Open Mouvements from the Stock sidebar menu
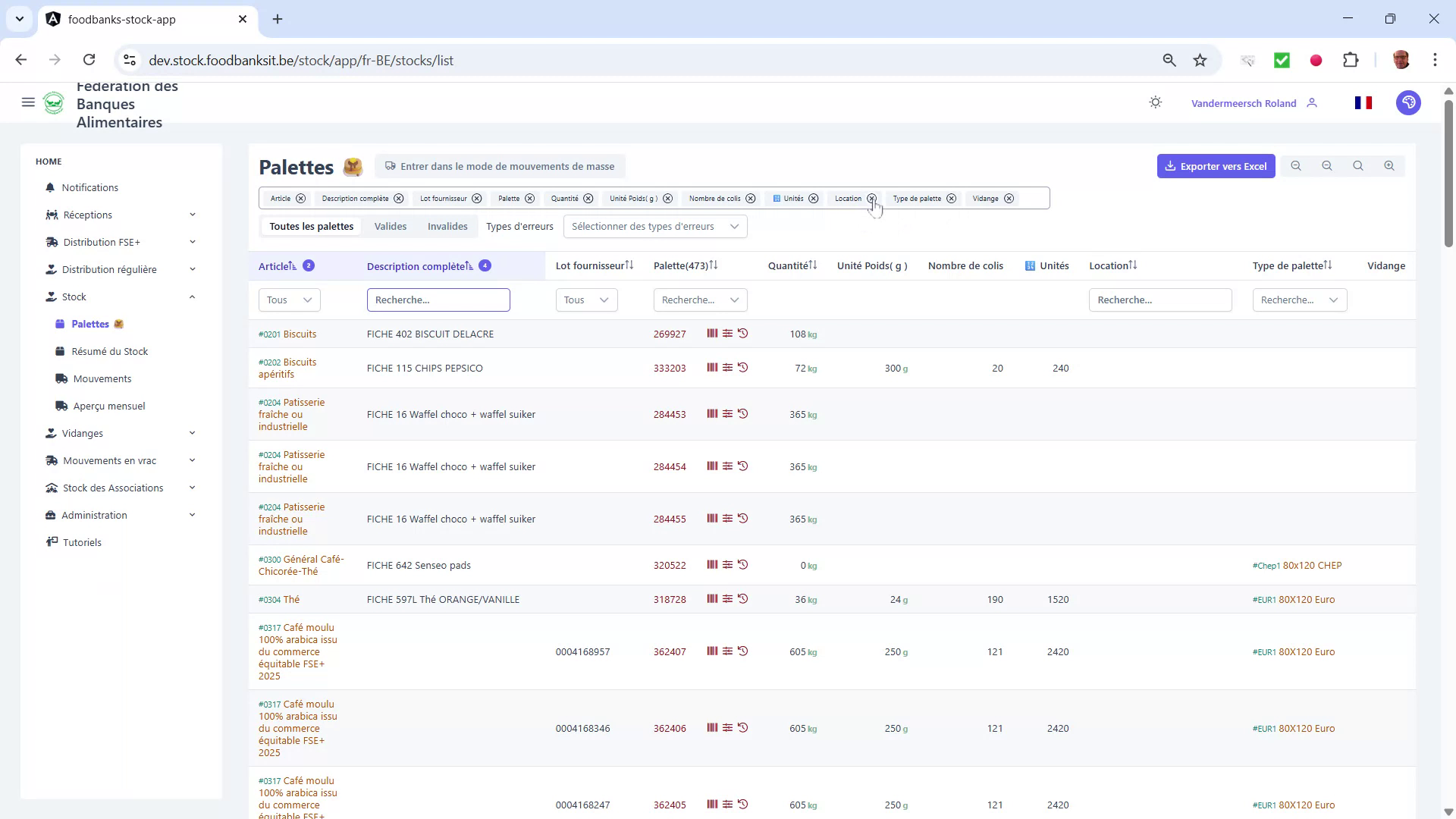The image size is (1456, 819). tap(102, 378)
